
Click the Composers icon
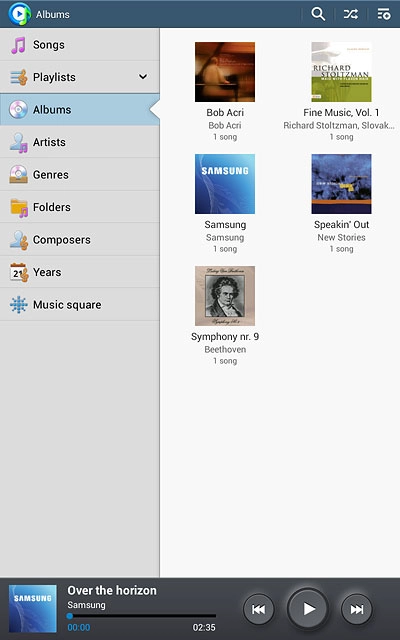pyautogui.click(x=19, y=240)
